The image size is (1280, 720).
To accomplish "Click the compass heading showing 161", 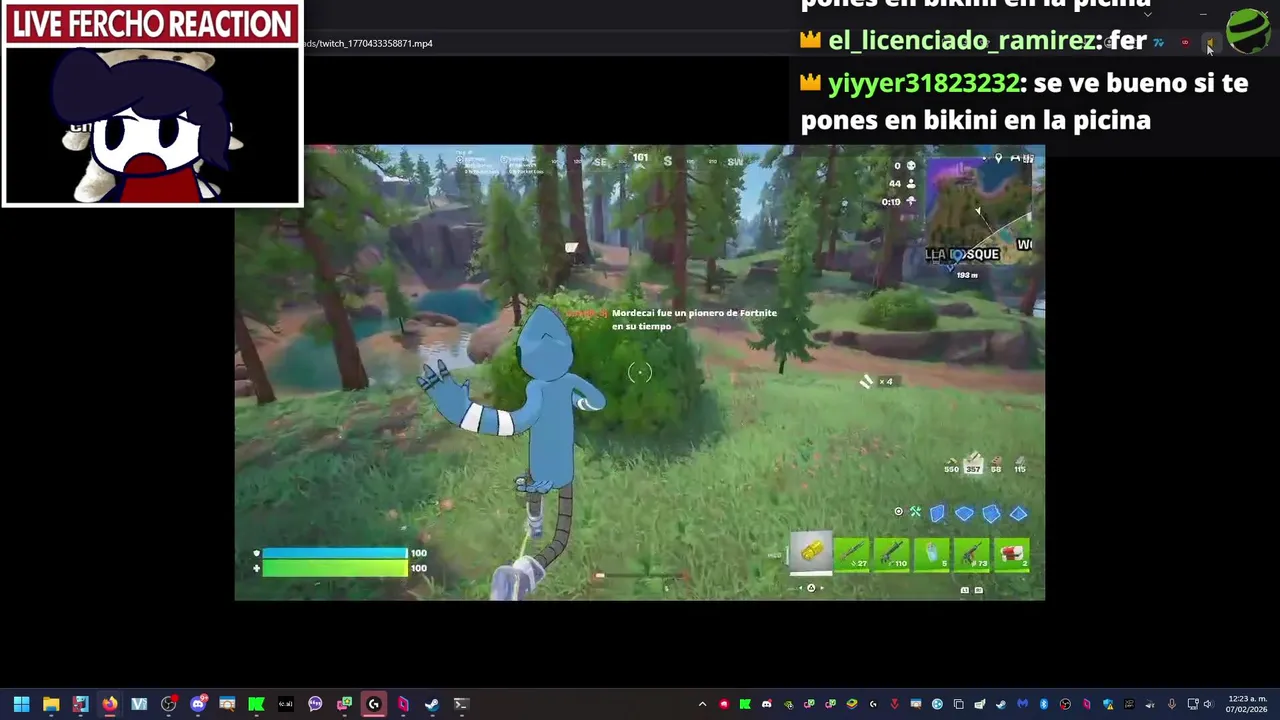I will [640, 157].
